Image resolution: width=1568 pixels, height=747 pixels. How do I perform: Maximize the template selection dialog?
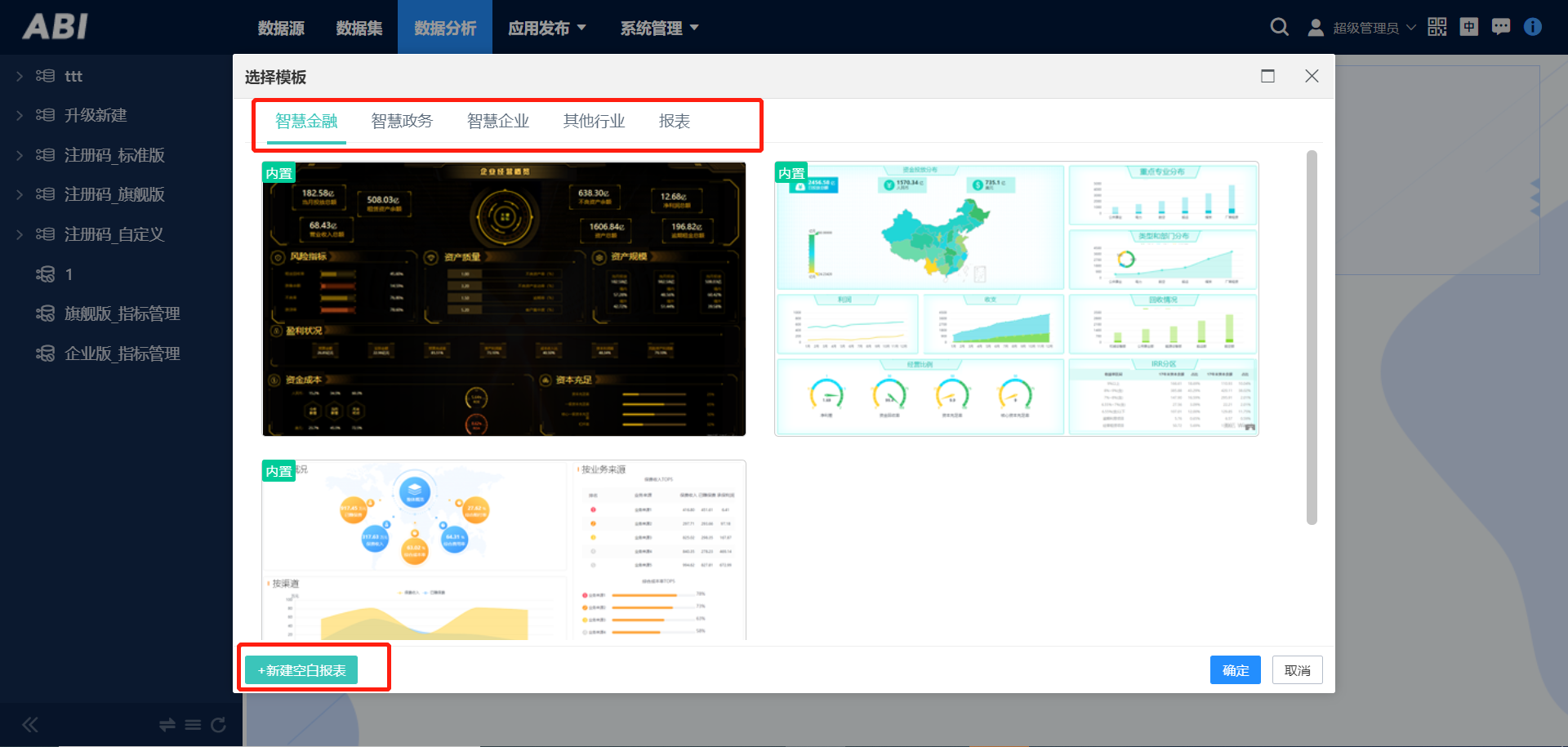[x=1267, y=76]
